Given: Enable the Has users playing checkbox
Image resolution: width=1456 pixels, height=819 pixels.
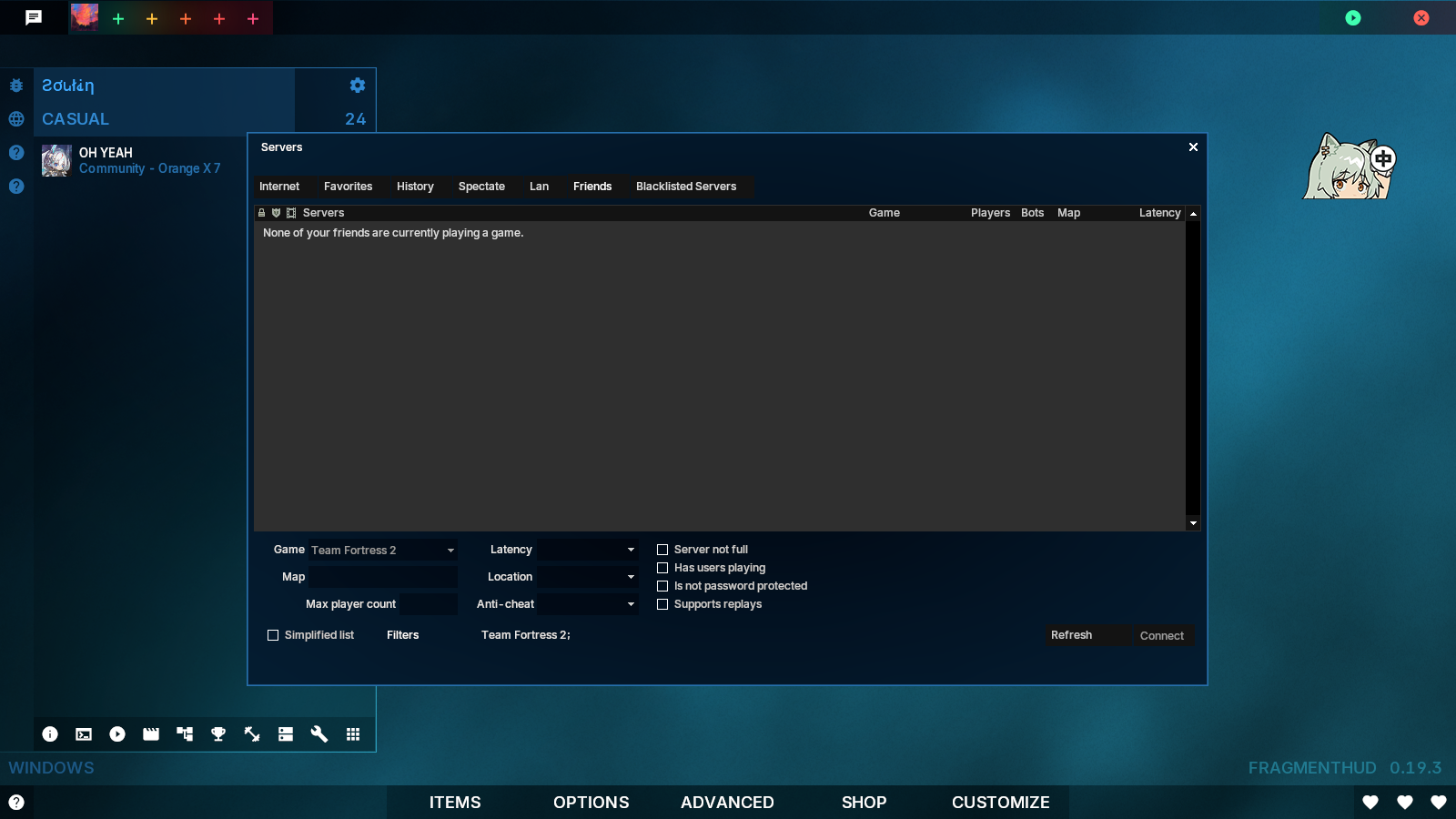Looking at the screenshot, I should [x=662, y=568].
